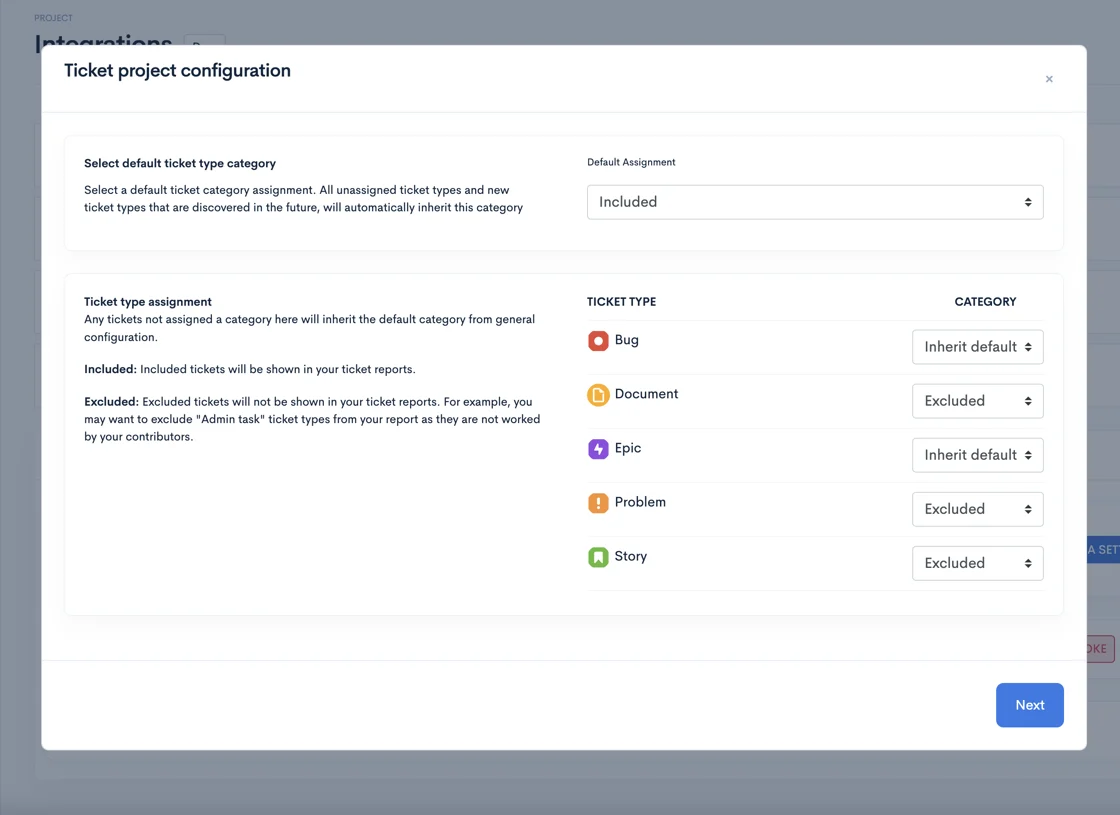
Task: Click the red Bug ticket type icon
Action: [598, 341]
